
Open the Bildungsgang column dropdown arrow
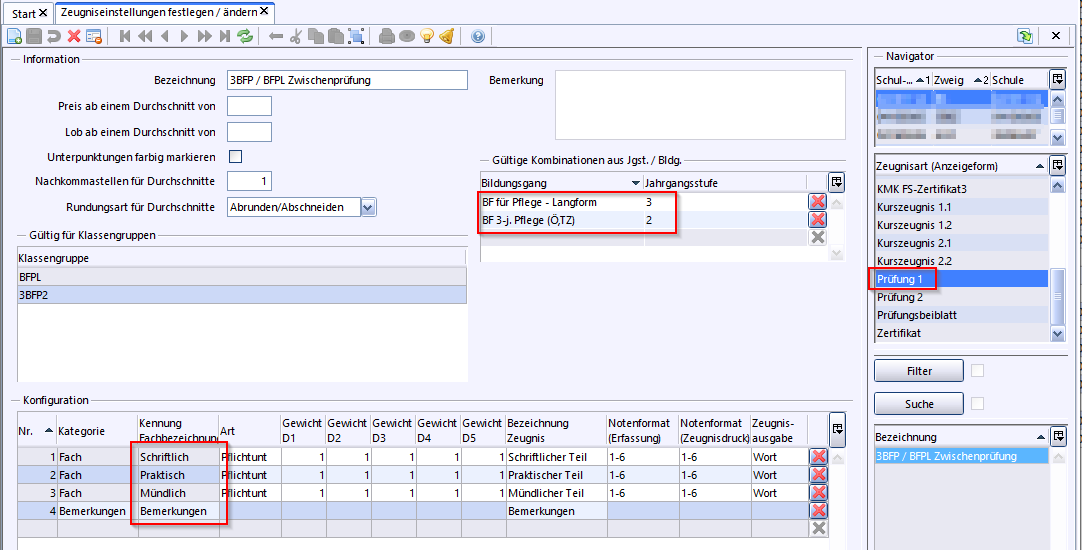[635, 183]
